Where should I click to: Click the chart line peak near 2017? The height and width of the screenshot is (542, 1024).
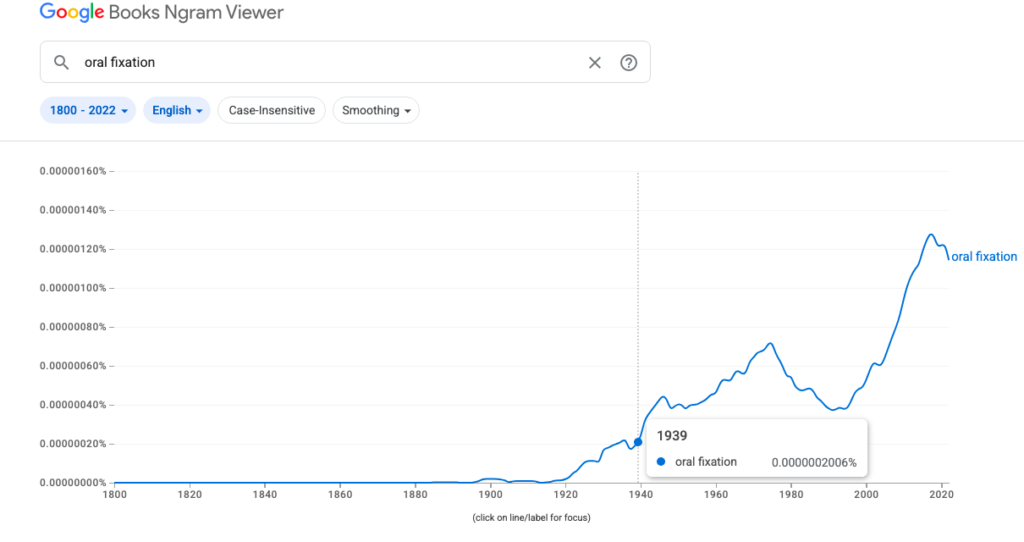(x=930, y=235)
